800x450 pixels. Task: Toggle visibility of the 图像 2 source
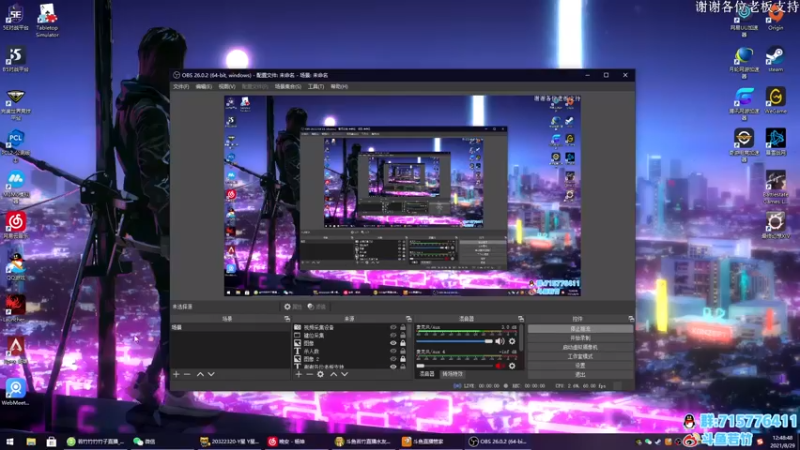coord(393,359)
